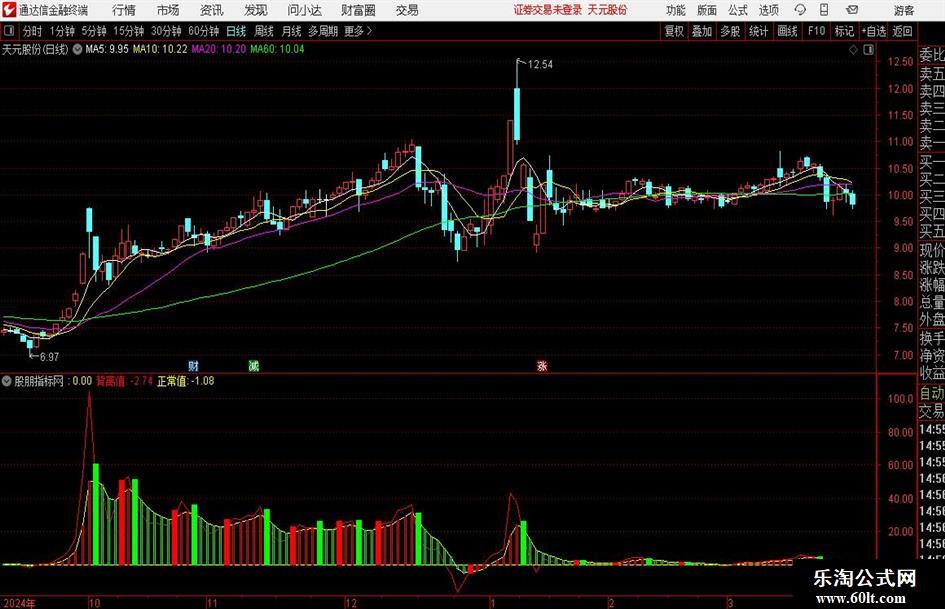
Task: Toggle the left sidebar panel icon
Action: 9,31
